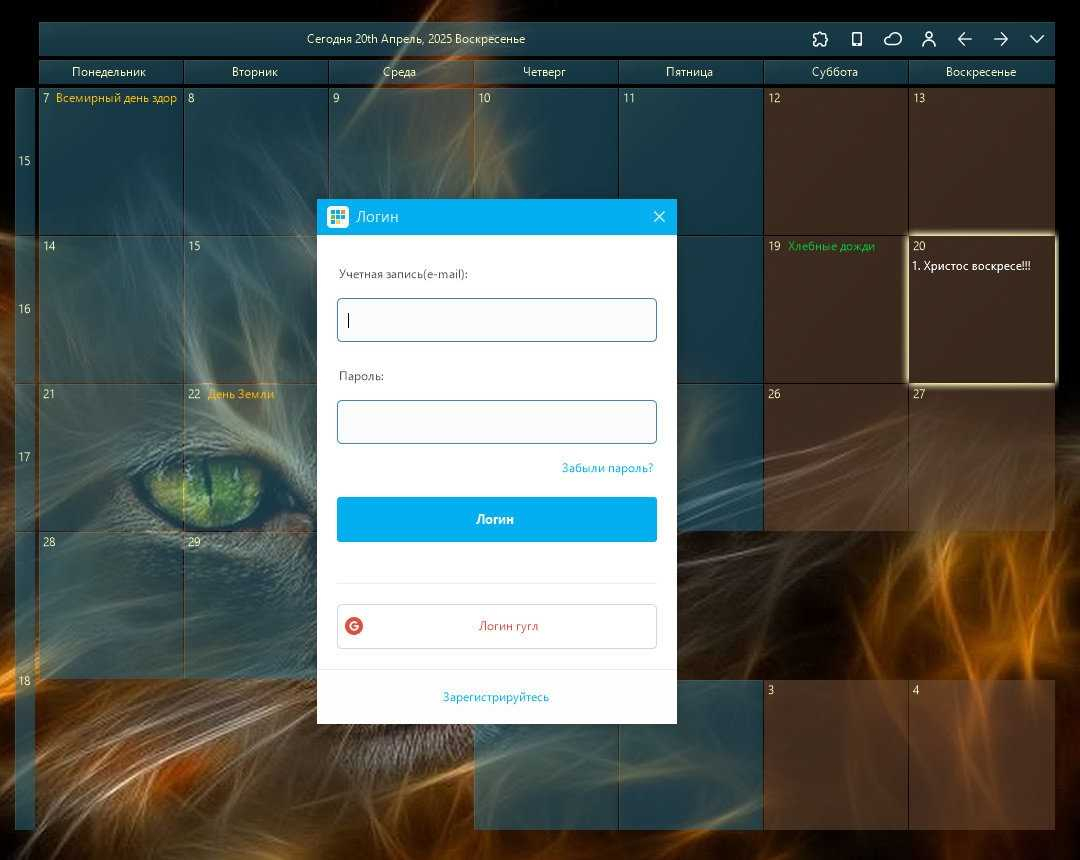Select week number 16 in sidebar

click(x=24, y=309)
